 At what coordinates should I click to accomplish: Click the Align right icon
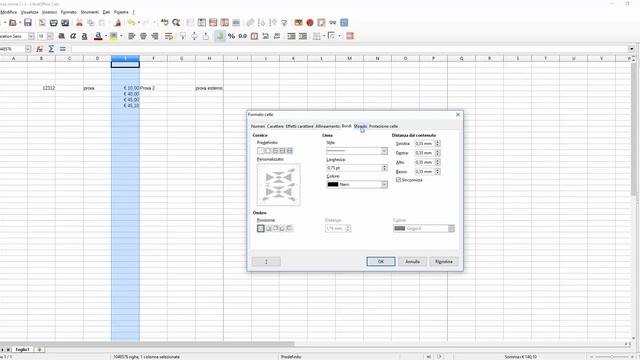pyautogui.click(x=155, y=36)
